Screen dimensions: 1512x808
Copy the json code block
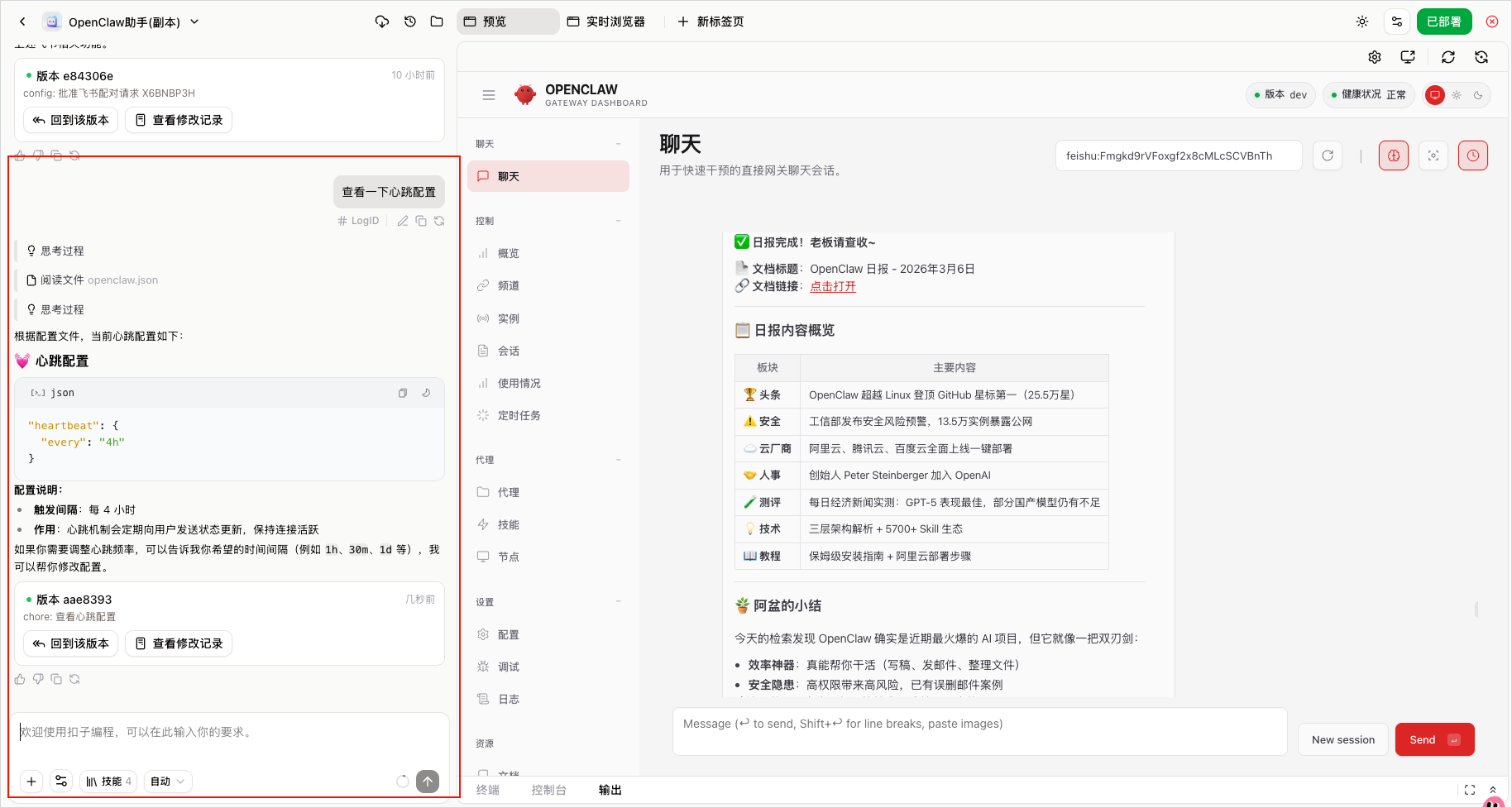pyautogui.click(x=403, y=393)
